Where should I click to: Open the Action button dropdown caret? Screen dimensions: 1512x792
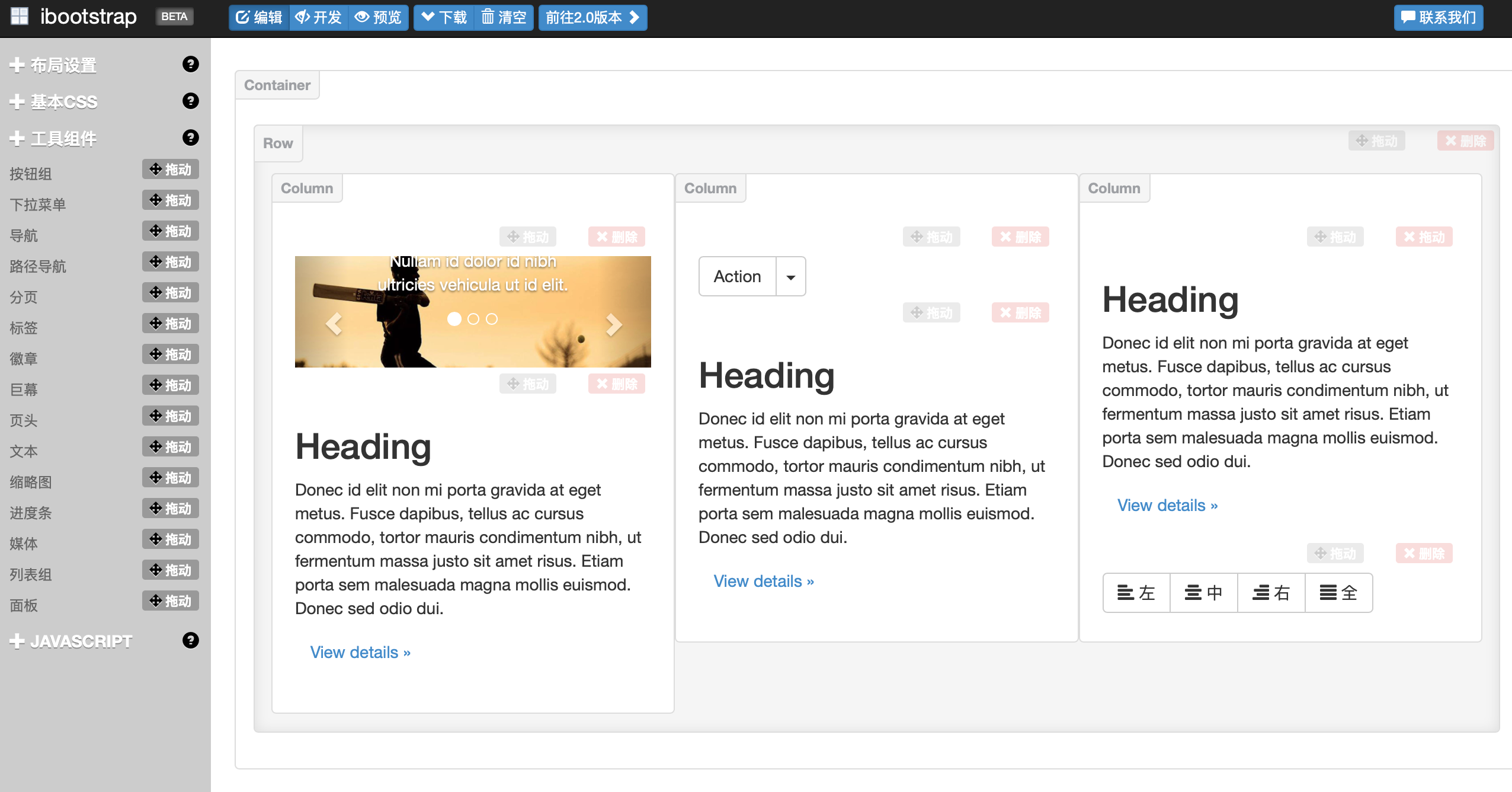[x=790, y=277]
